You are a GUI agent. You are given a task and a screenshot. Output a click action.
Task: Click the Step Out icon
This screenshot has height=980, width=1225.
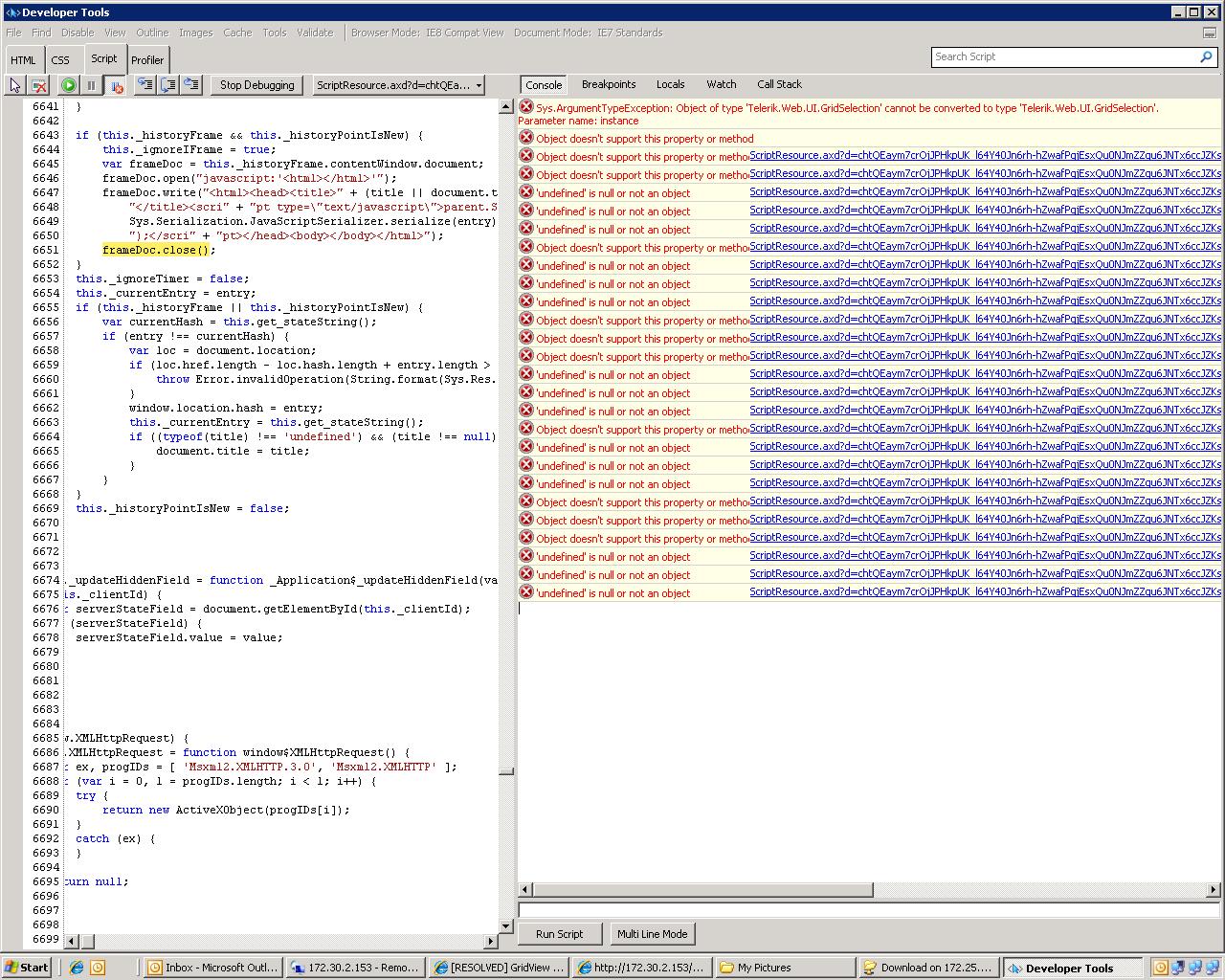click(191, 85)
